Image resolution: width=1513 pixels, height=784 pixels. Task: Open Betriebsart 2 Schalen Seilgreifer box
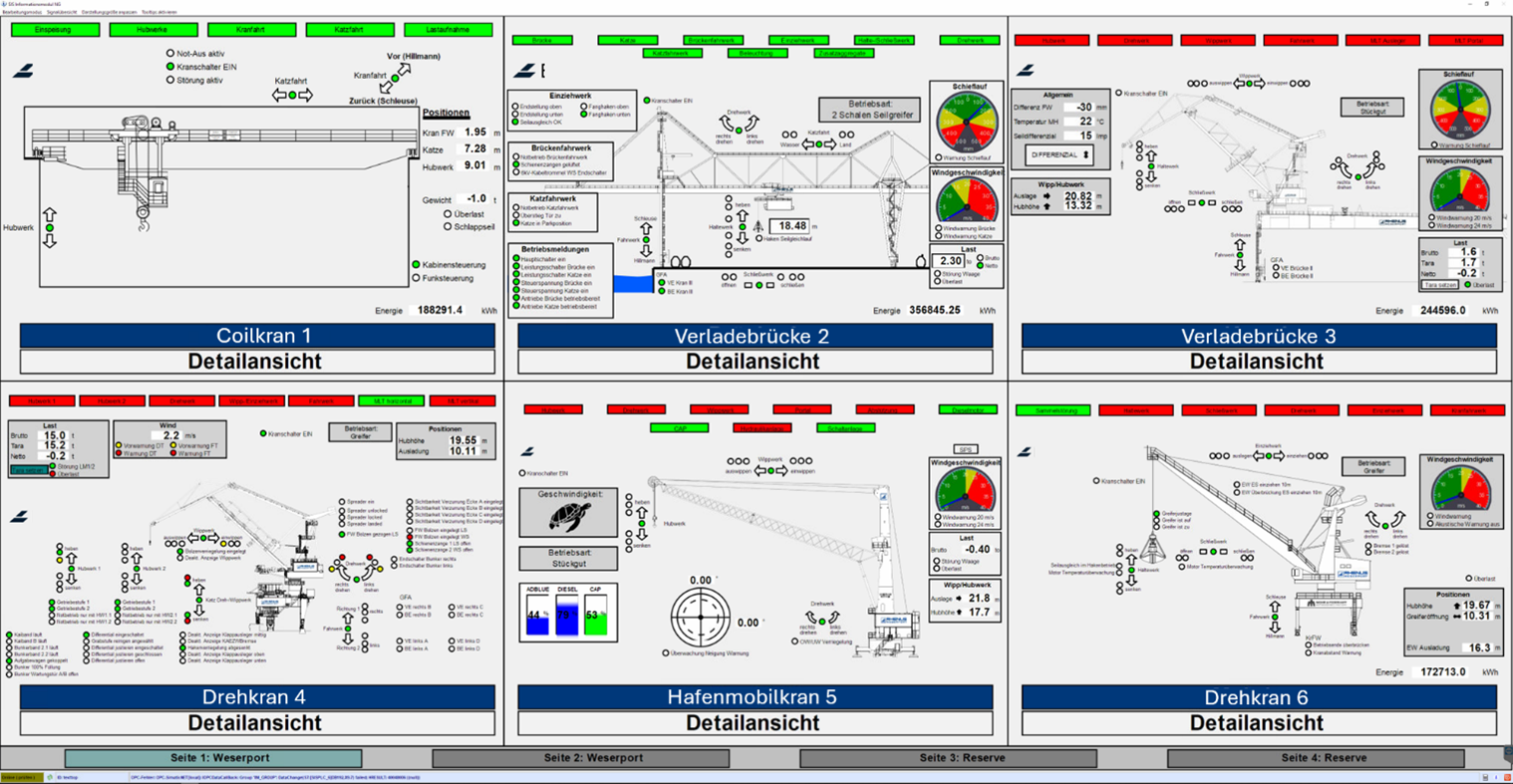pos(871,110)
